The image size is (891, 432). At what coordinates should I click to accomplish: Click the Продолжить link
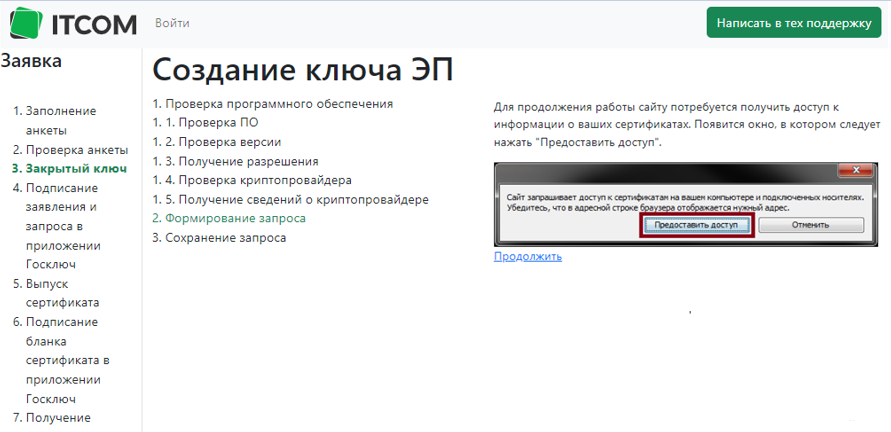coord(527,256)
